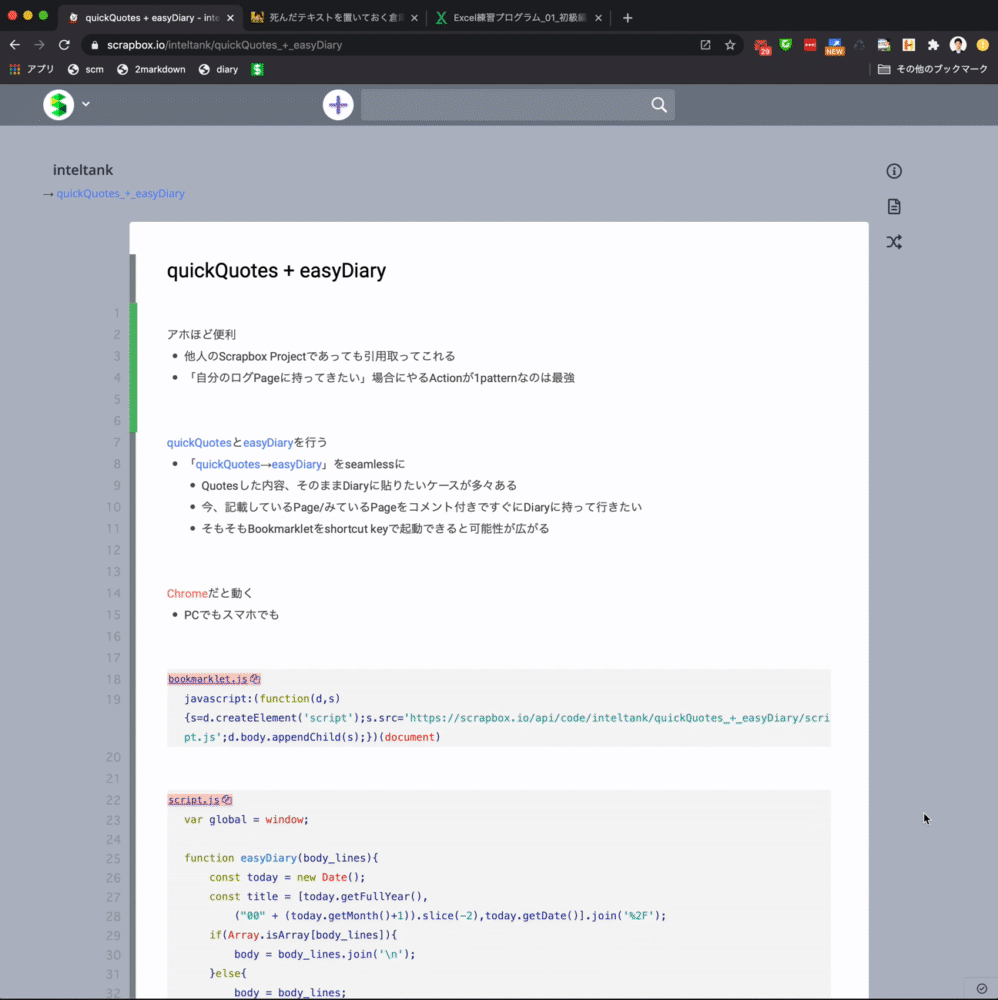Screen dimensions: 998x1000
Task: Click the search magnifier icon
Action: (x=659, y=105)
